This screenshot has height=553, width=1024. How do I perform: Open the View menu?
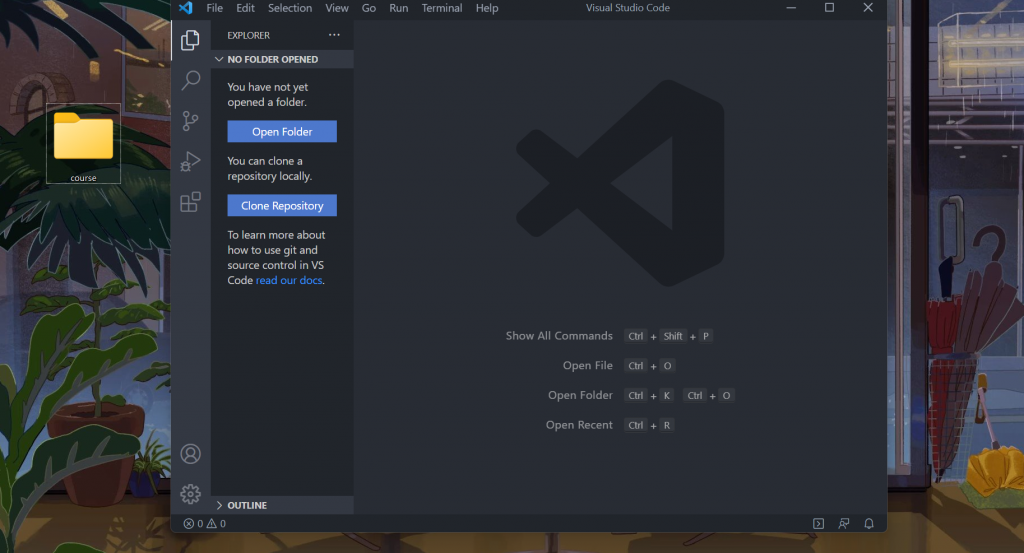[x=337, y=8]
